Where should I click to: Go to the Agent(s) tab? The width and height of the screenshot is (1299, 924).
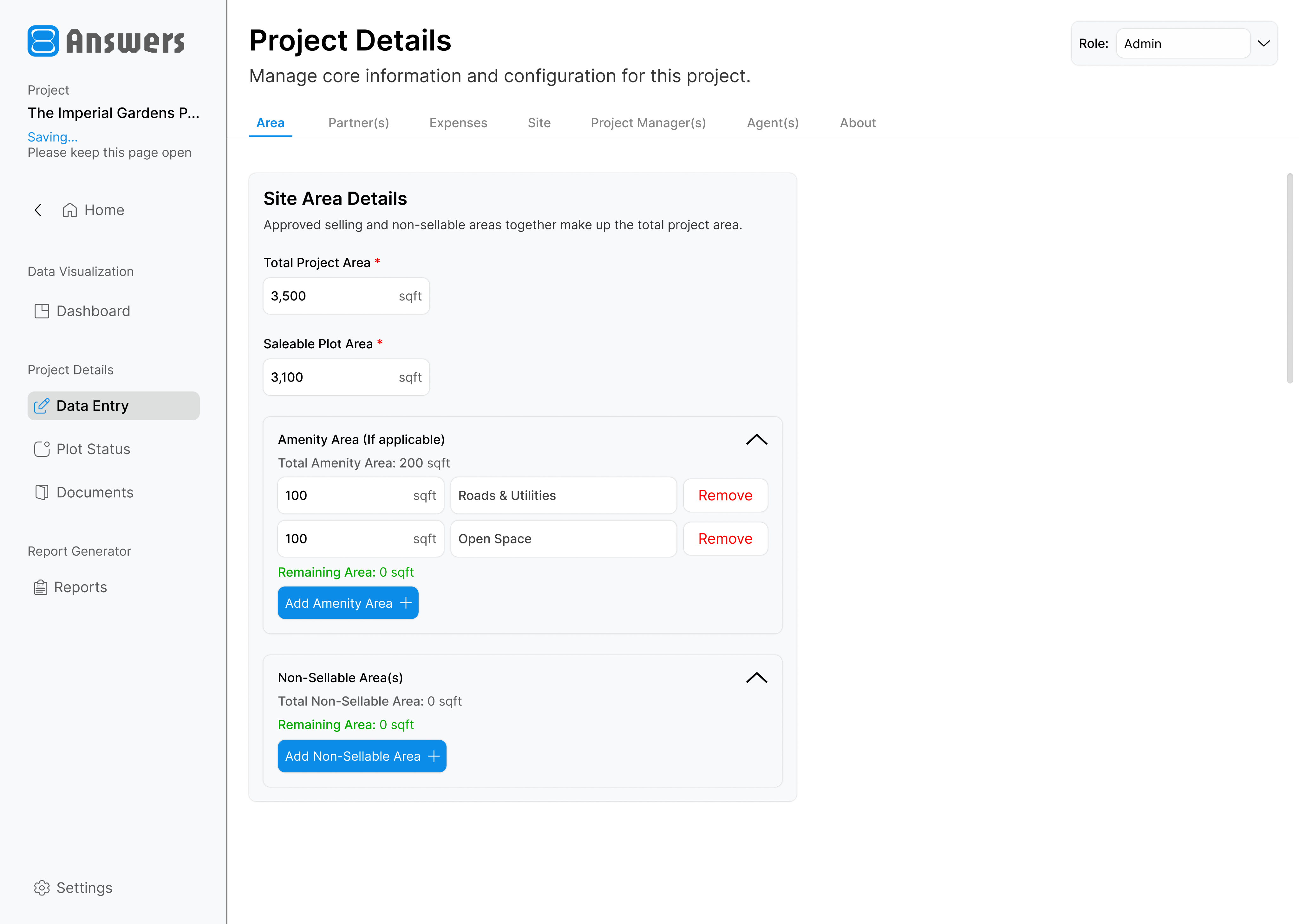click(x=773, y=123)
